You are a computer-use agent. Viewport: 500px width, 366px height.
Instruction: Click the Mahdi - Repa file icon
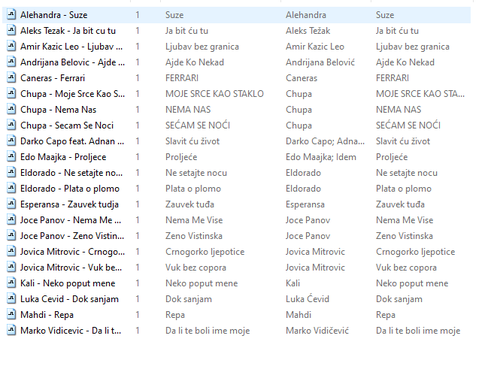pyautogui.click(x=11, y=315)
